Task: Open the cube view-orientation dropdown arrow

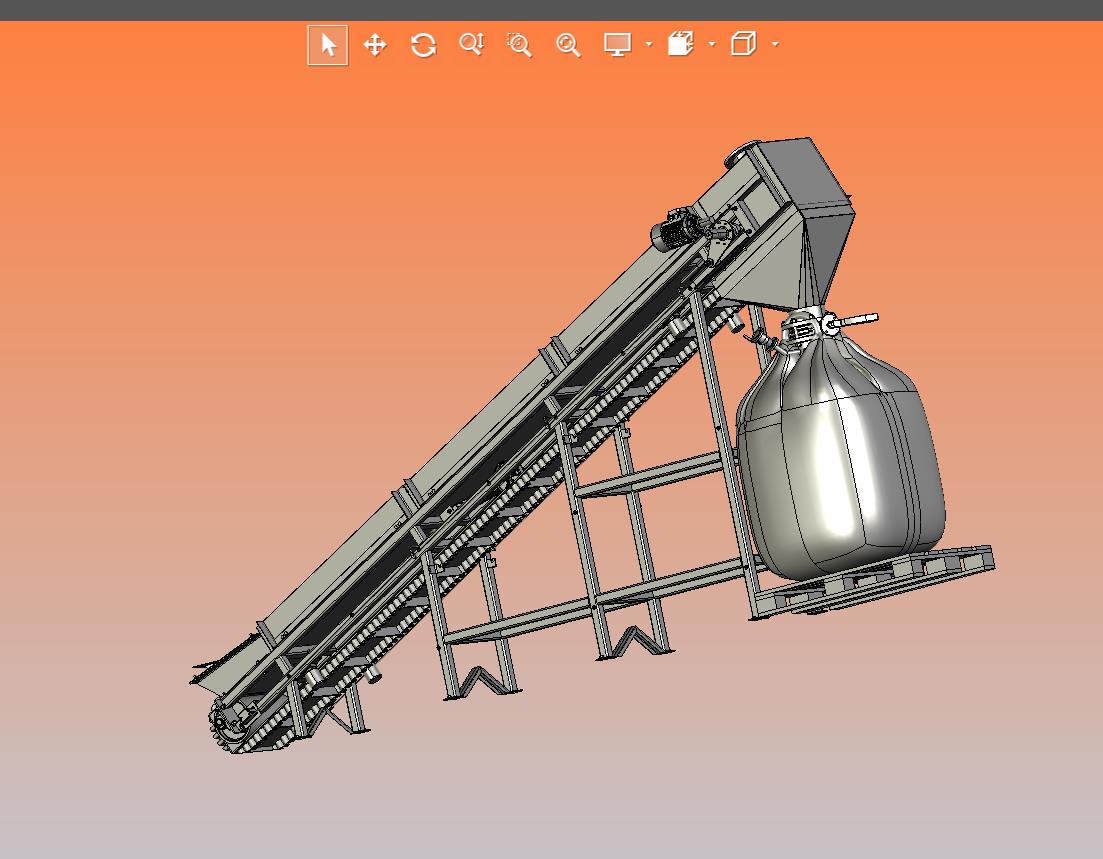Action: 775,44
